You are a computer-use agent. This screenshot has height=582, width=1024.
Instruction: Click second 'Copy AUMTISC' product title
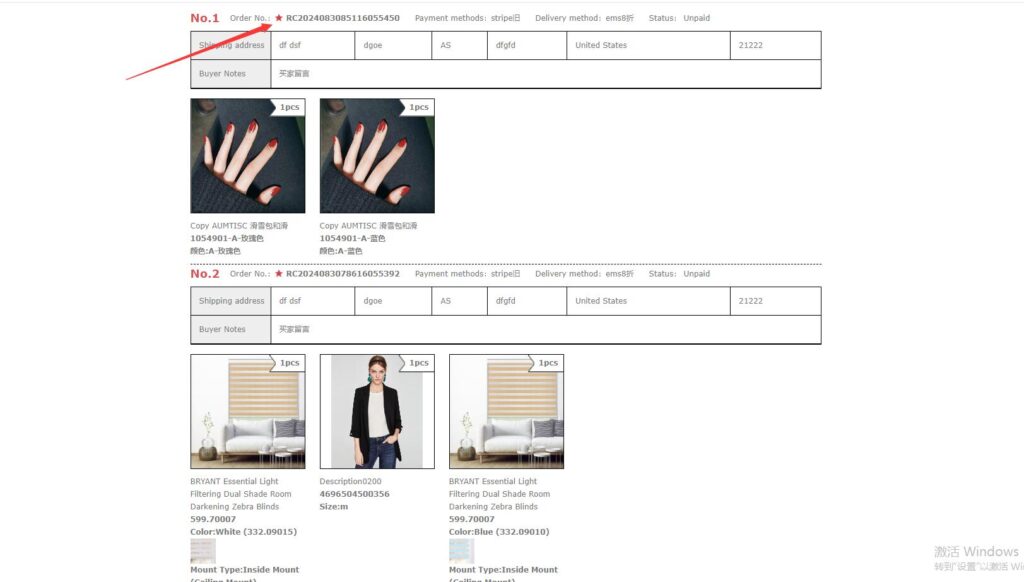(x=368, y=225)
